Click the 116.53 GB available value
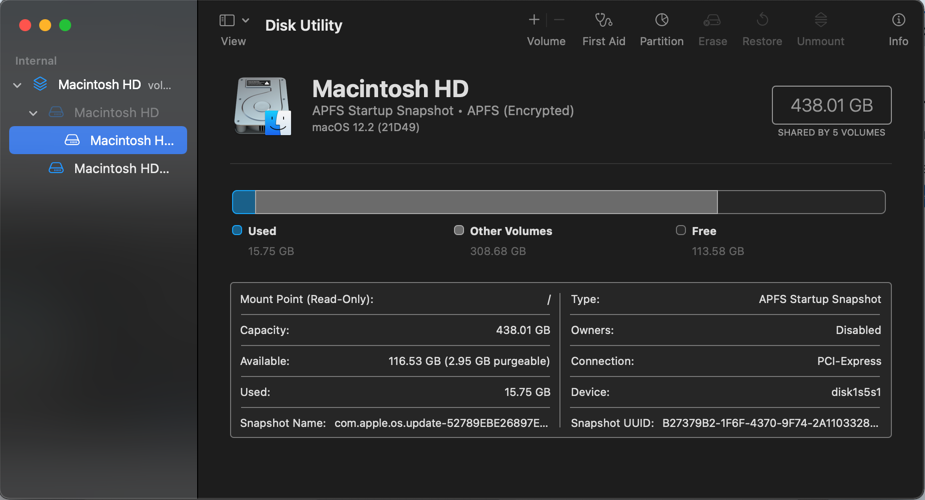Screen dimensions: 925x500 (469, 361)
